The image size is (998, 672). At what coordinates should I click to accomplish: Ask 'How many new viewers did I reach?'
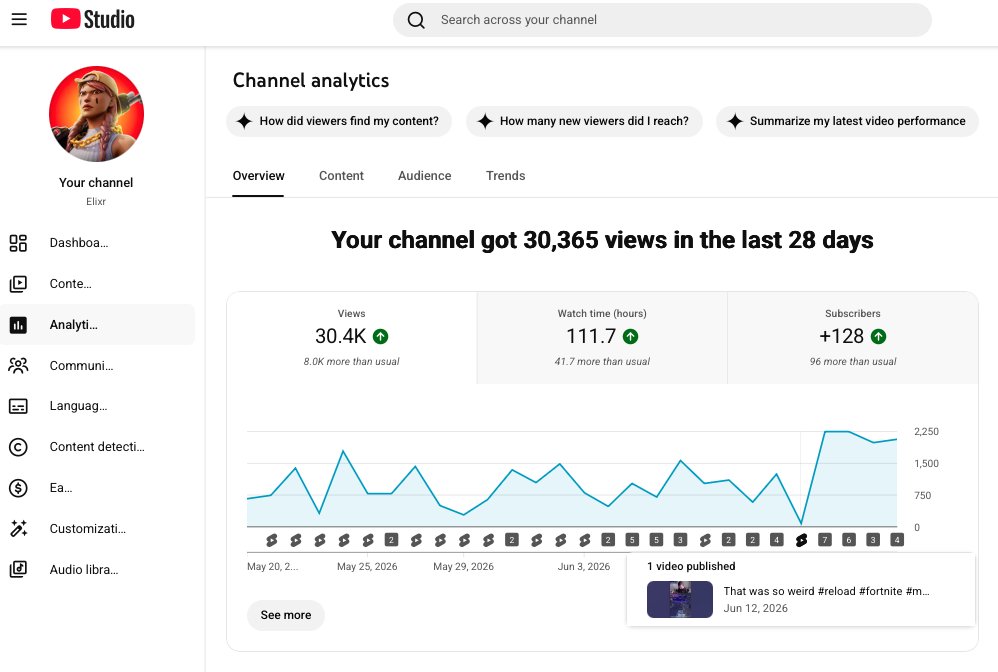click(x=584, y=121)
